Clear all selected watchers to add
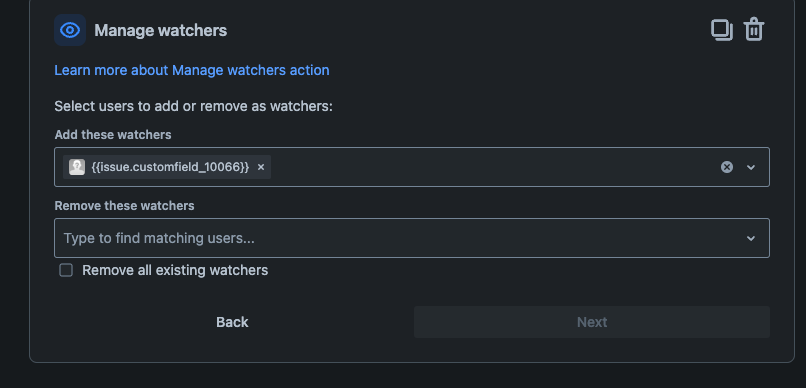806x388 pixels. (727, 167)
